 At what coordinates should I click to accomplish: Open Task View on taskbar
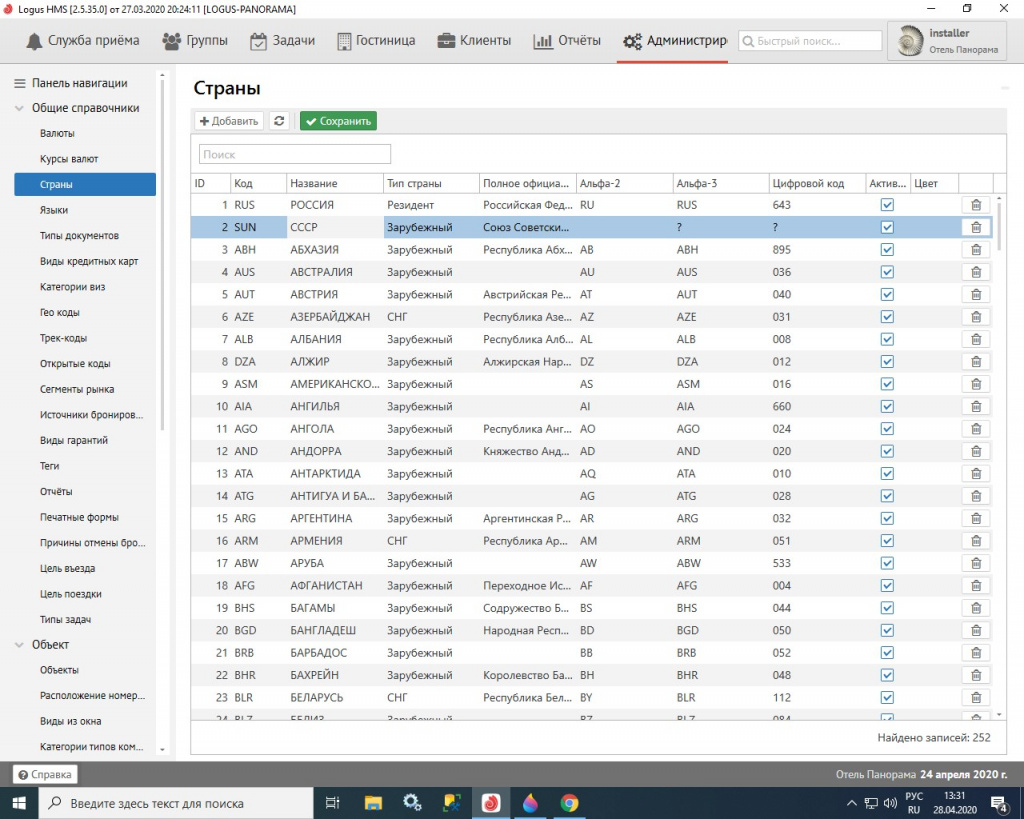[332, 803]
